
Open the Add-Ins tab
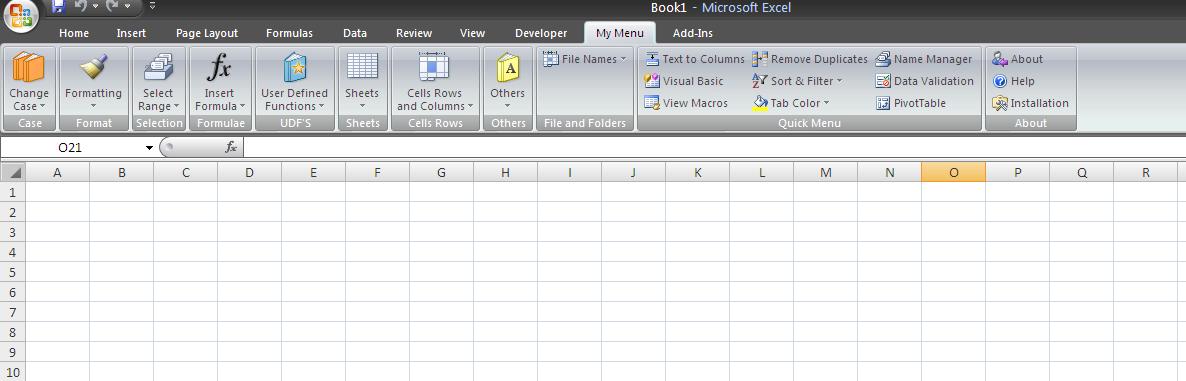(692, 33)
